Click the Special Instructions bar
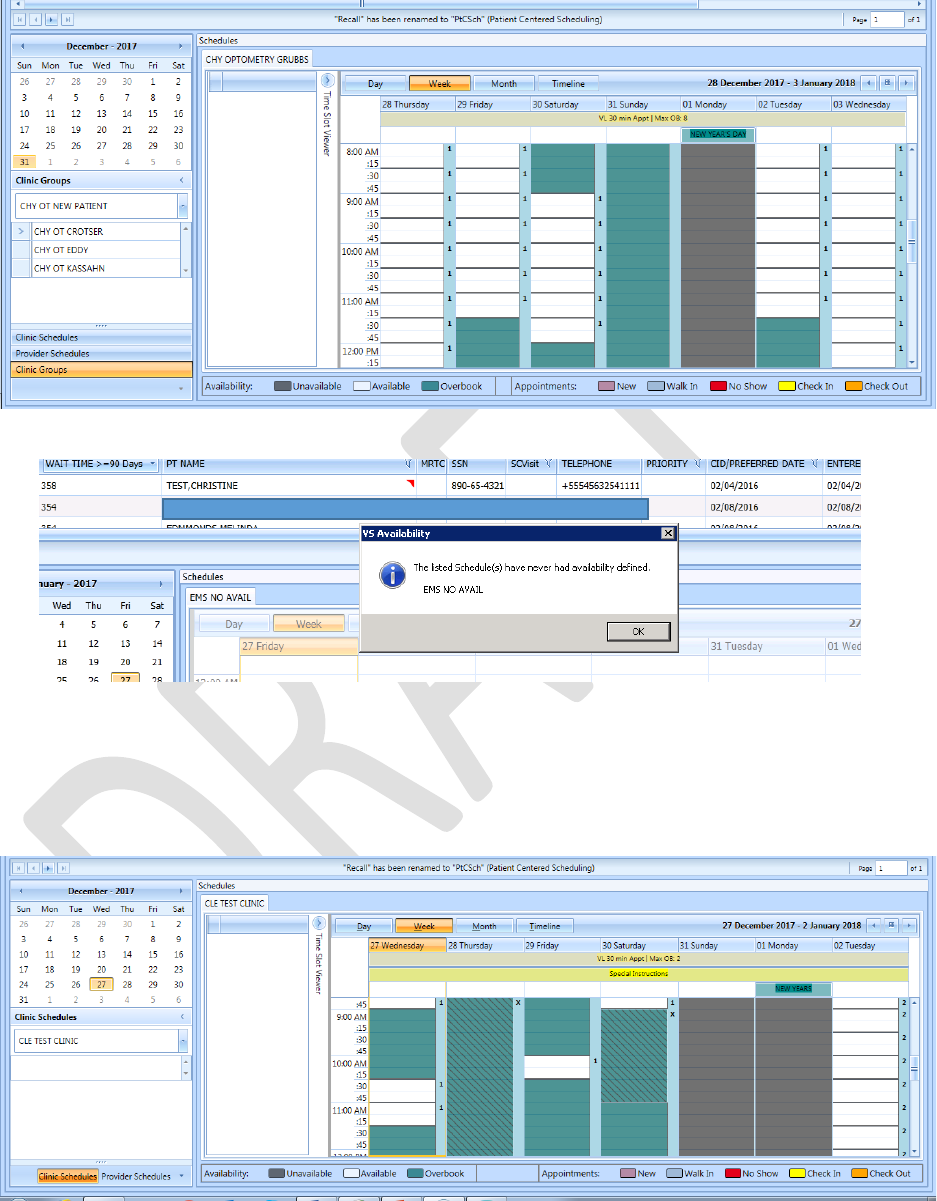 point(638,973)
